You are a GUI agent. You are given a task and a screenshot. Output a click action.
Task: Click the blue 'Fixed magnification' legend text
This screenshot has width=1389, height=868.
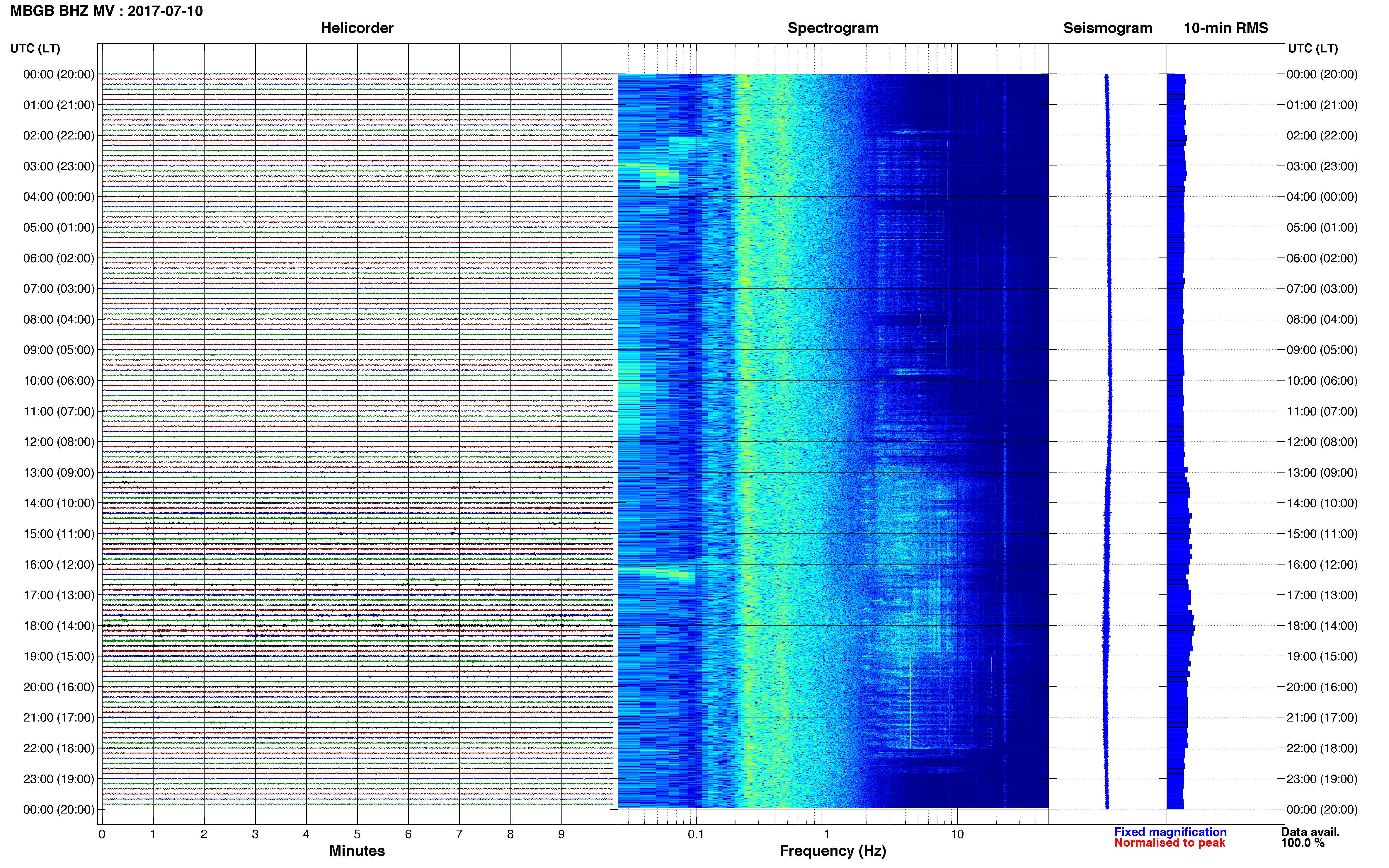click(1170, 832)
